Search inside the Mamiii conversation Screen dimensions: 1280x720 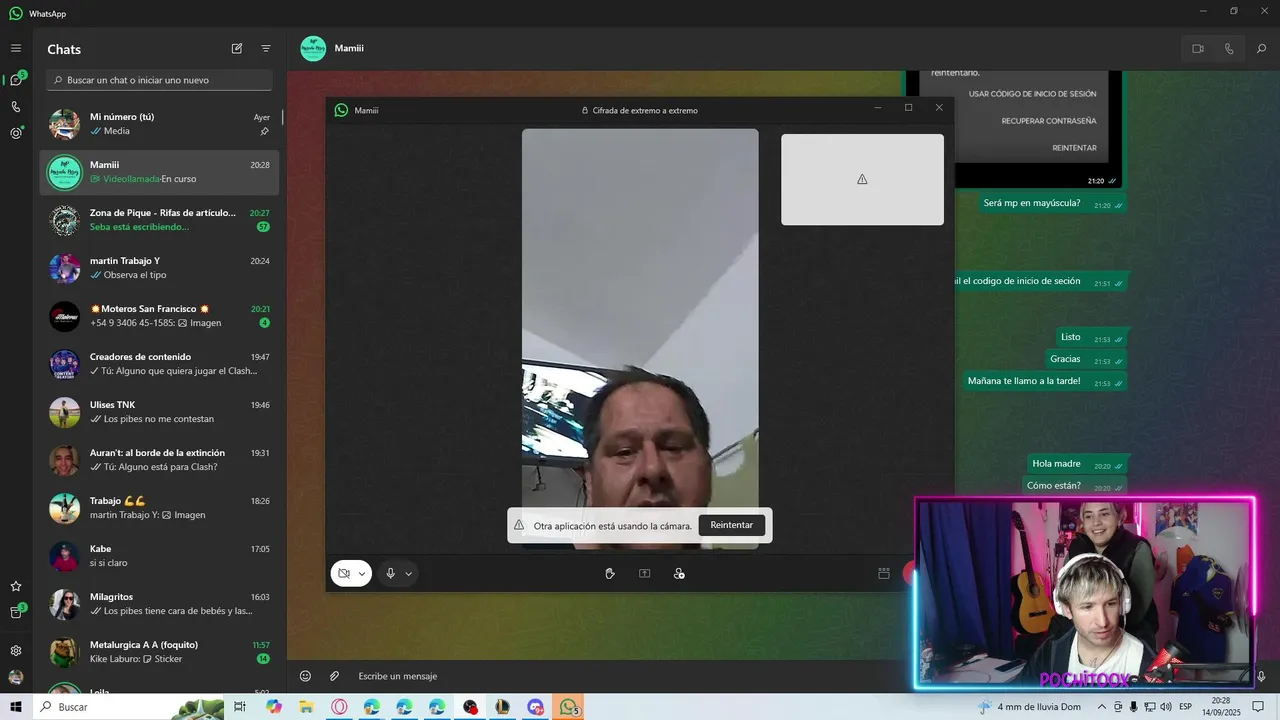(1261, 49)
